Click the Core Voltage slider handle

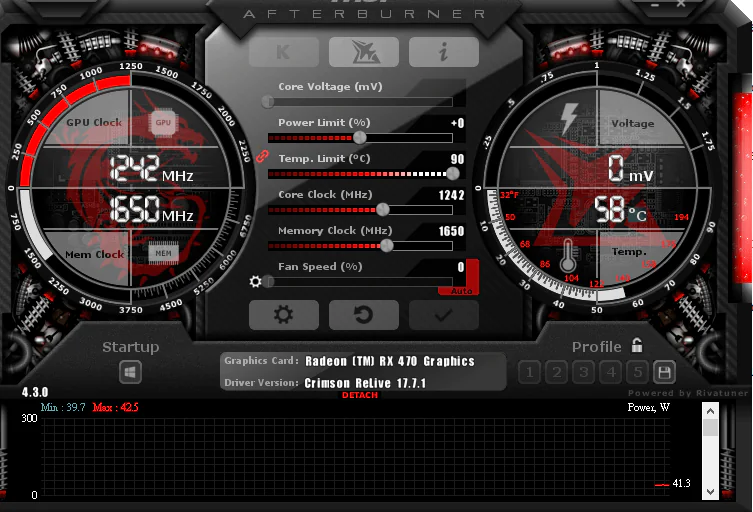tap(268, 102)
